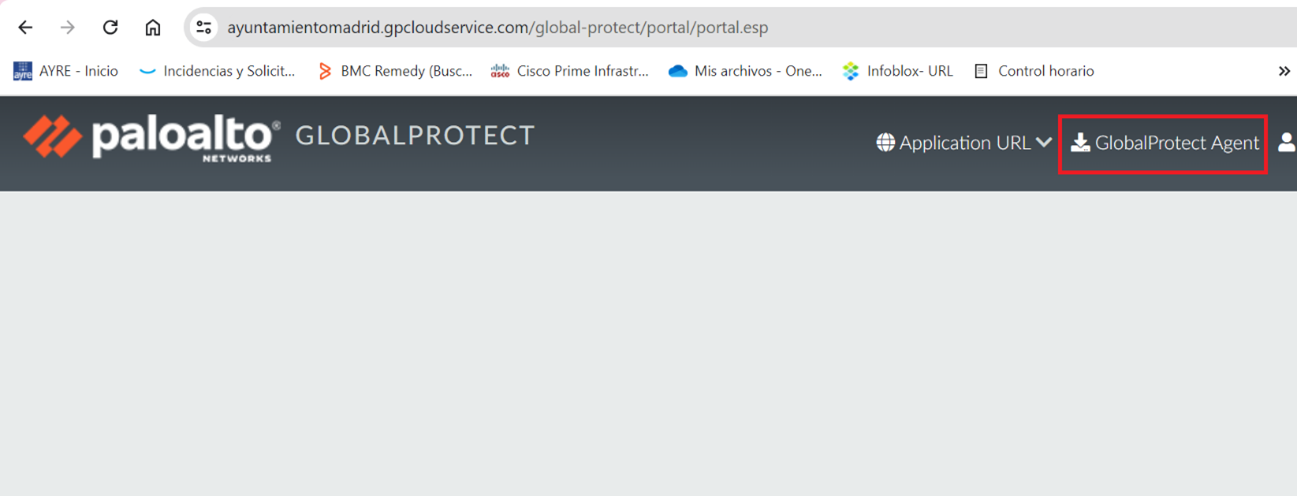Open the BMC Remedy bookmark
1297x496 pixels.
[394, 71]
